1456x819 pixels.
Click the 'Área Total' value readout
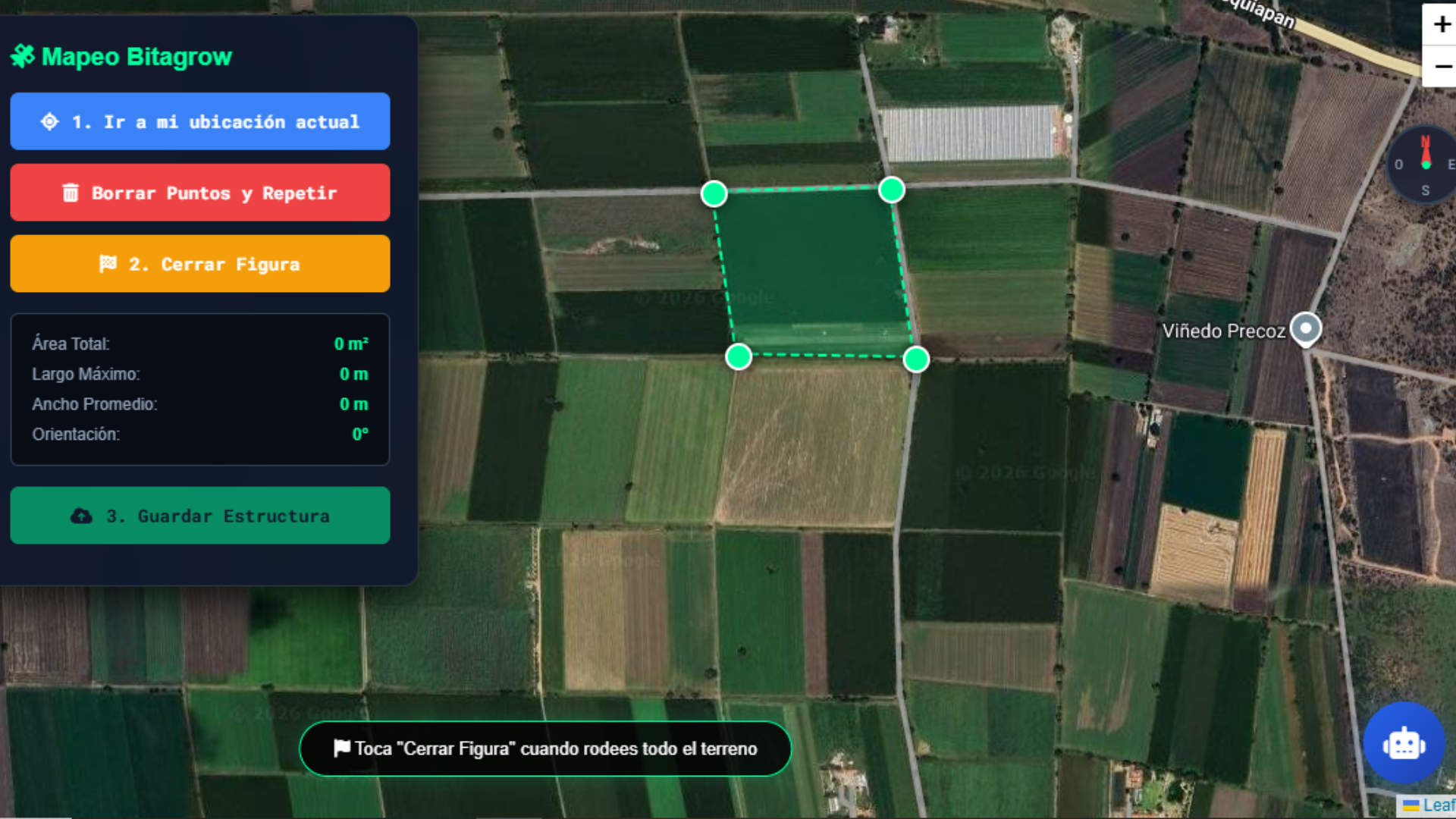[351, 344]
